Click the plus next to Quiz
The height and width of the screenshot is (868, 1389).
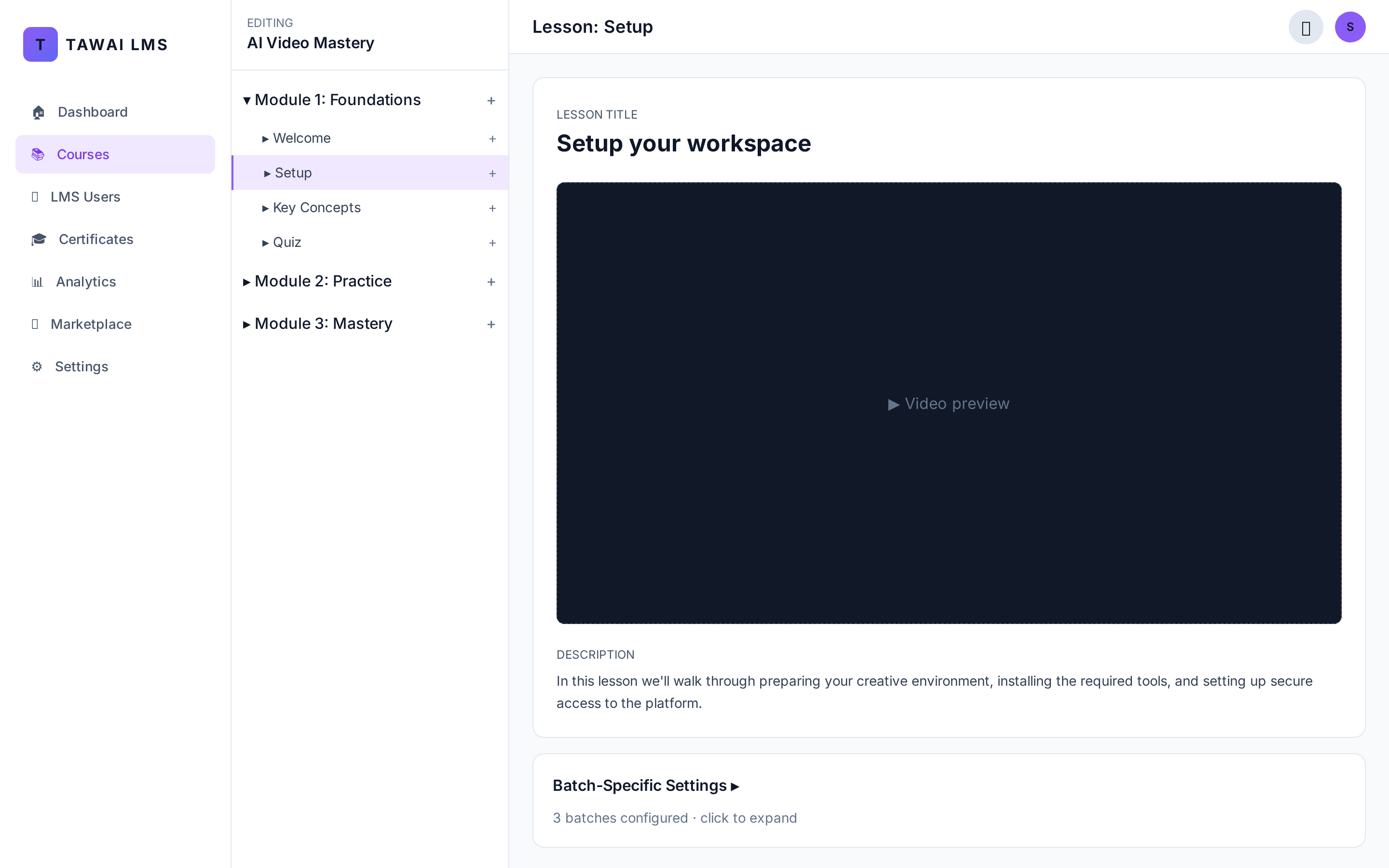[x=492, y=243]
